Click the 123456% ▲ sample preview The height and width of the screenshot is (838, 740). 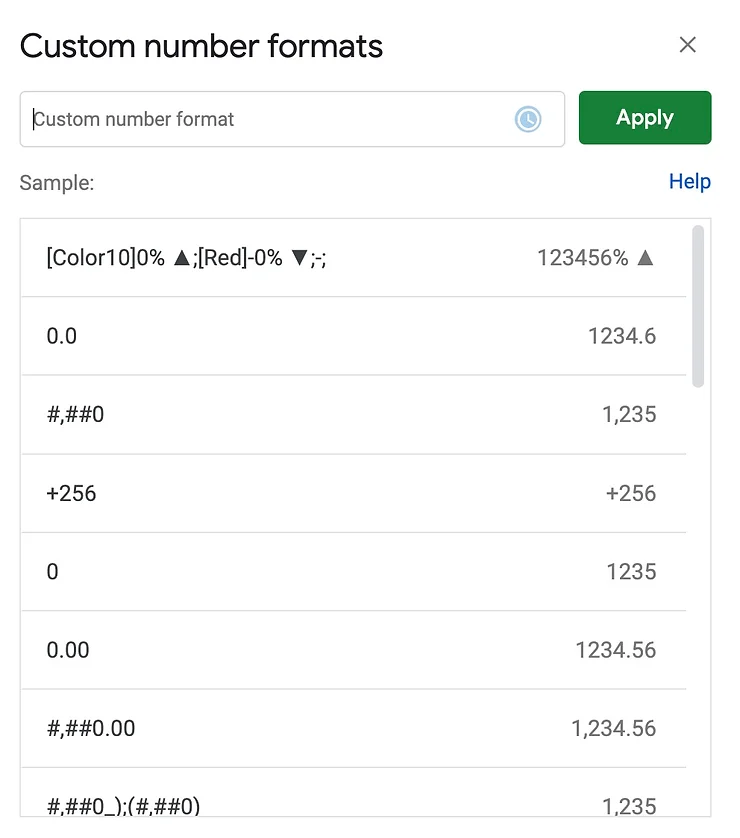(x=595, y=258)
